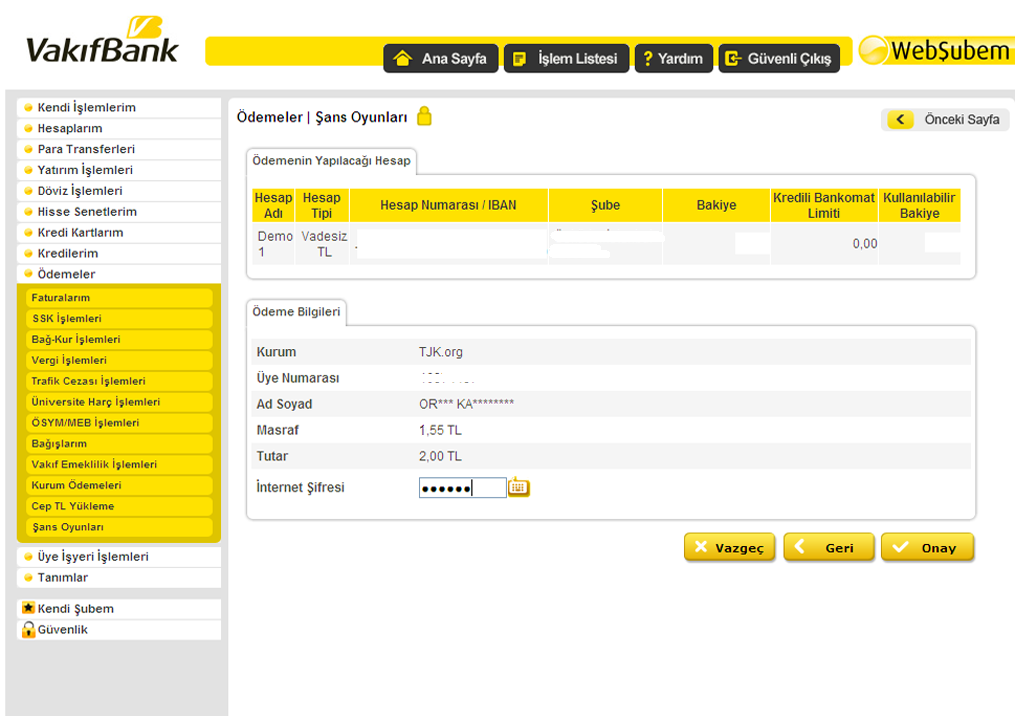Click the question mark icon for Yardım
The width and height of the screenshot is (1015, 716).
[647, 59]
